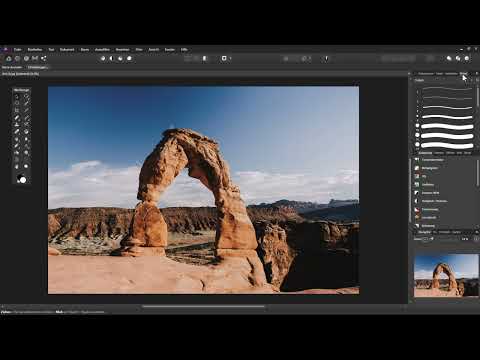Open the Ebene menu
The image size is (480, 360).
click(85, 50)
